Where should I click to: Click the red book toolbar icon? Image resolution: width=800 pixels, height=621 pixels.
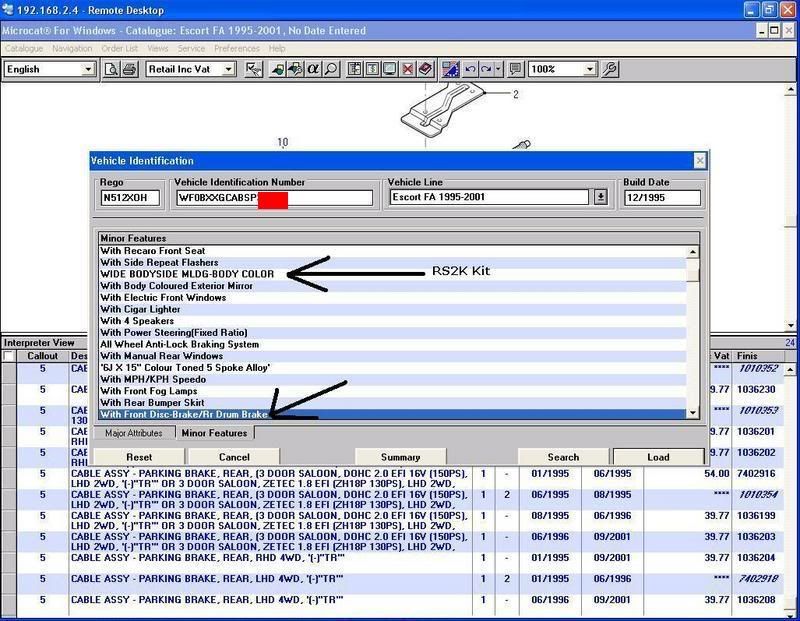426,69
